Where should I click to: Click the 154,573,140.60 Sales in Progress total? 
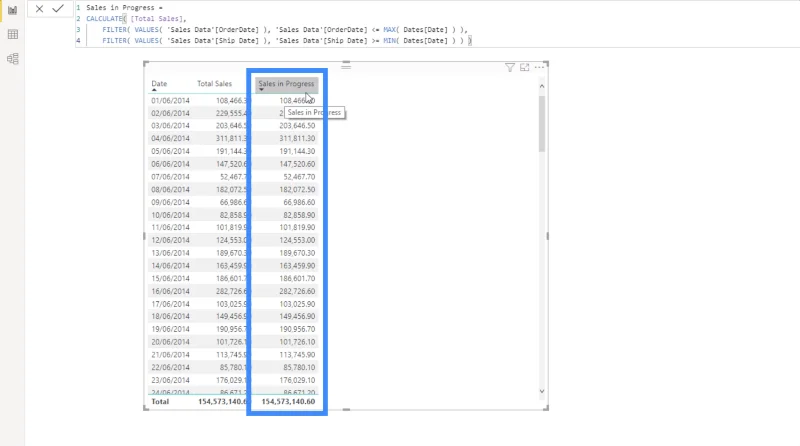tap(288, 402)
